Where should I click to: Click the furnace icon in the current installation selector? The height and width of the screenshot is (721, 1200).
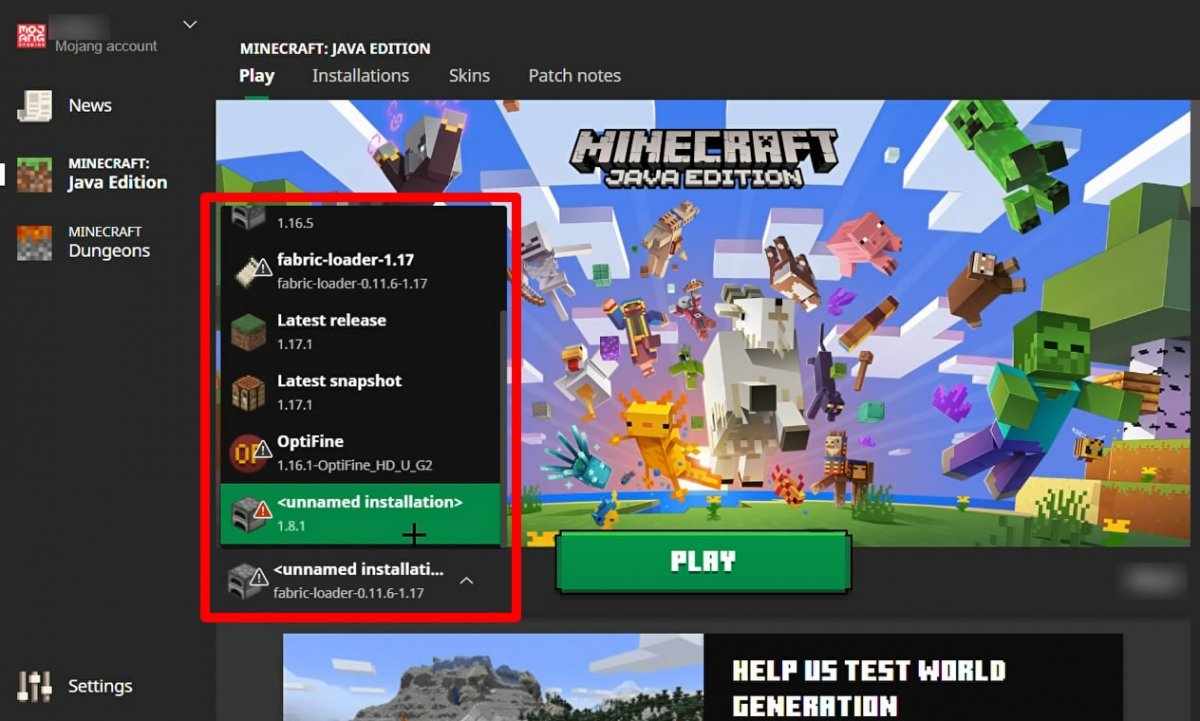pos(246,580)
